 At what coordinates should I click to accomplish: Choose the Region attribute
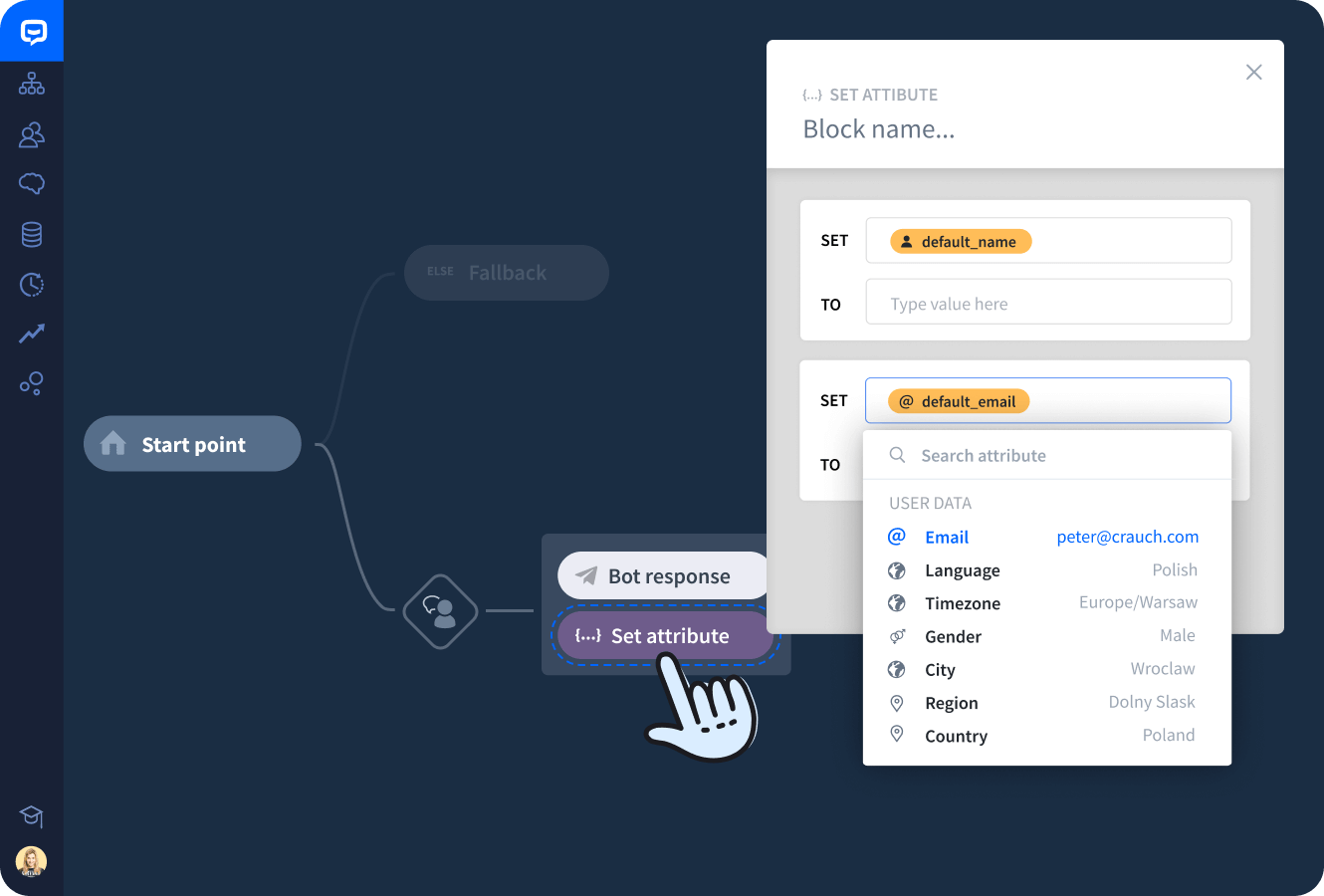coord(1047,703)
